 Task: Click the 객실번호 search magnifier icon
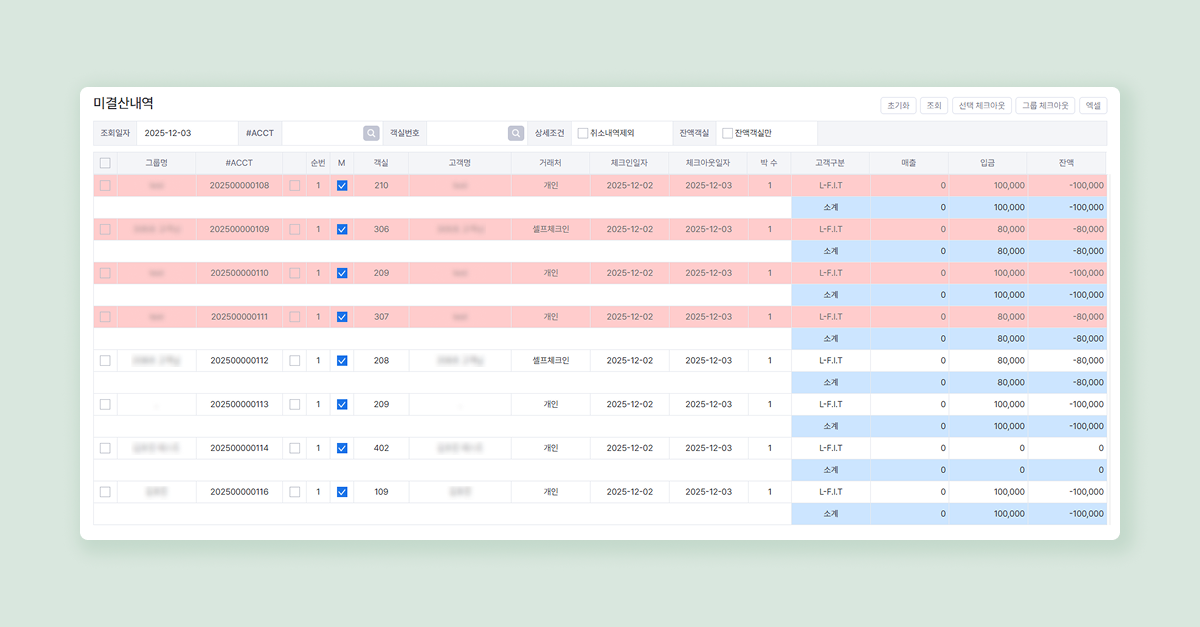pyautogui.click(x=516, y=133)
